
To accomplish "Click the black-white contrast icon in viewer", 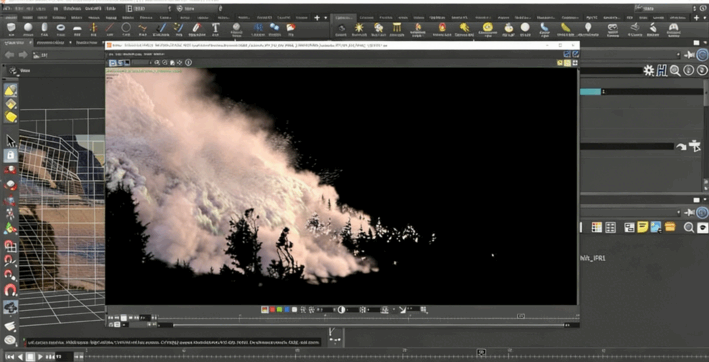I will pos(341,310).
